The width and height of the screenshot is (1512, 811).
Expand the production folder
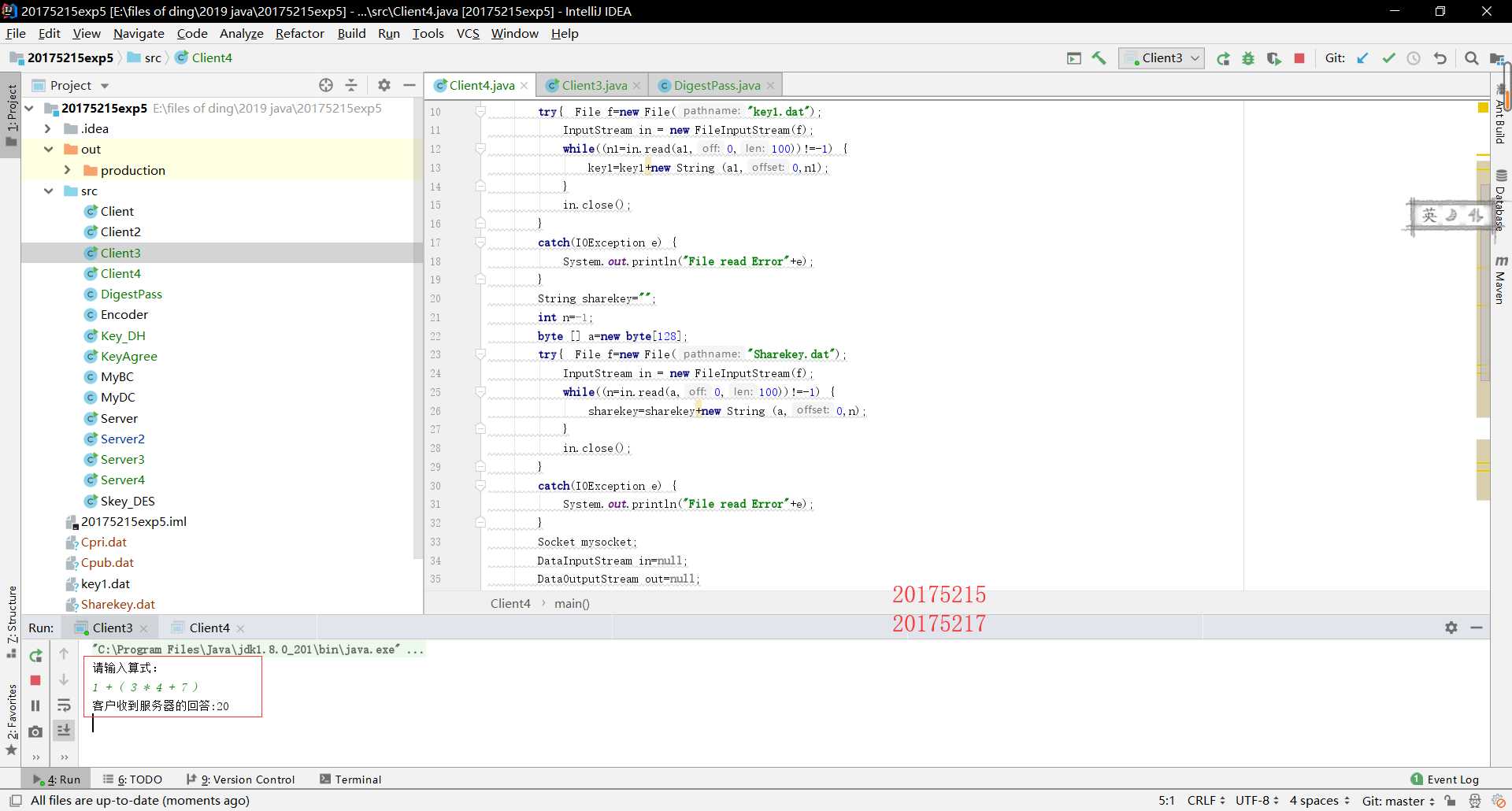click(x=67, y=170)
